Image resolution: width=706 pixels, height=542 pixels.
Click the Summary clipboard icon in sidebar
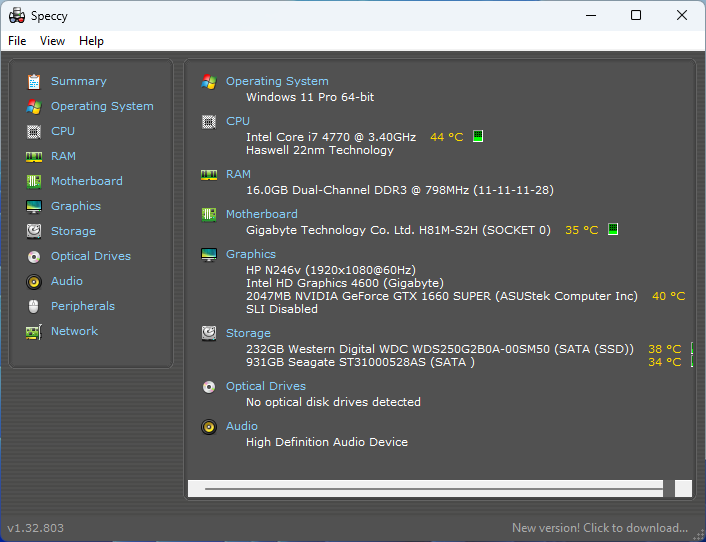pos(34,81)
